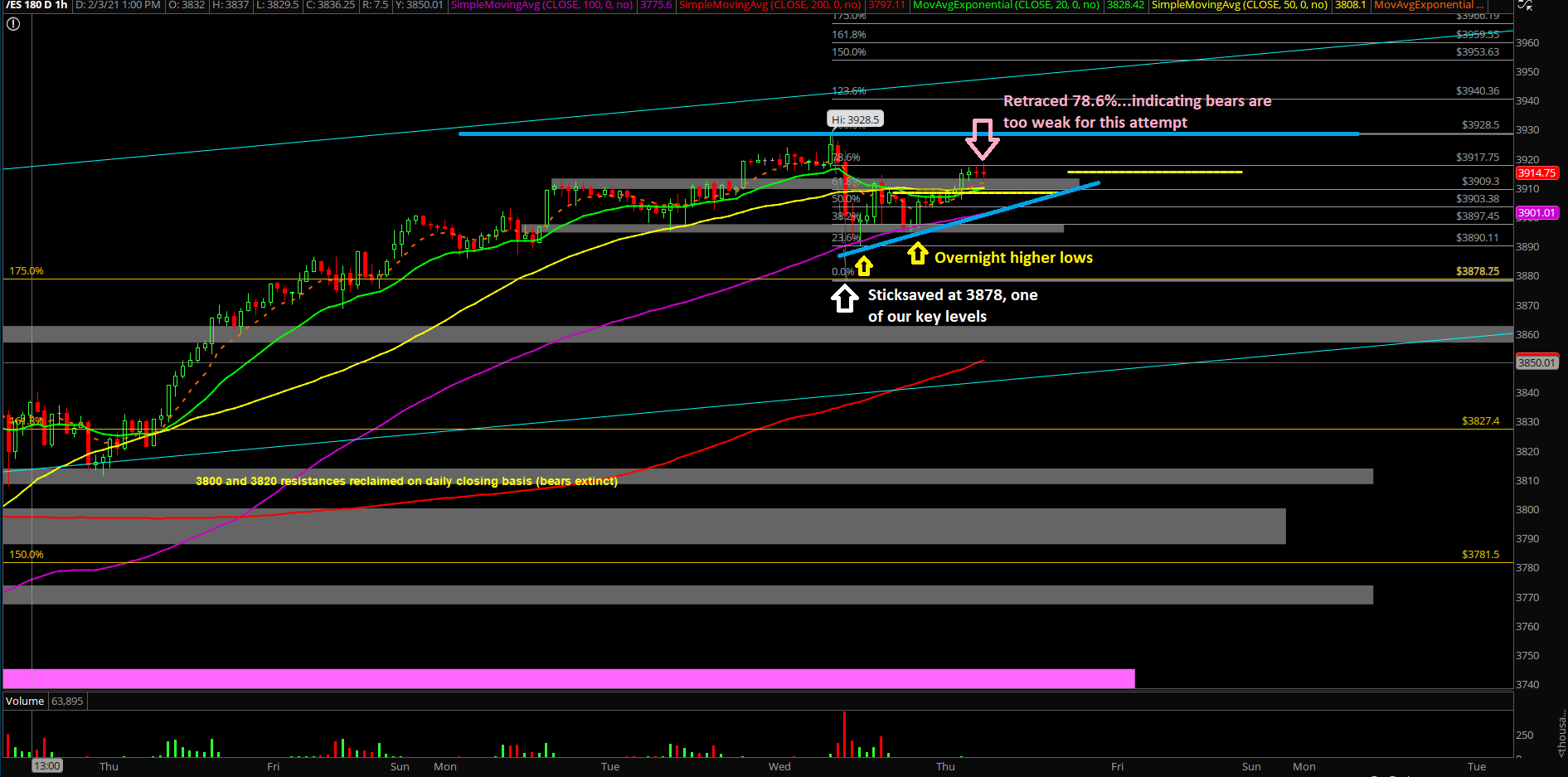
Task: Select the 'Overnight higher lows' note
Action: pyautogui.click(x=1013, y=258)
